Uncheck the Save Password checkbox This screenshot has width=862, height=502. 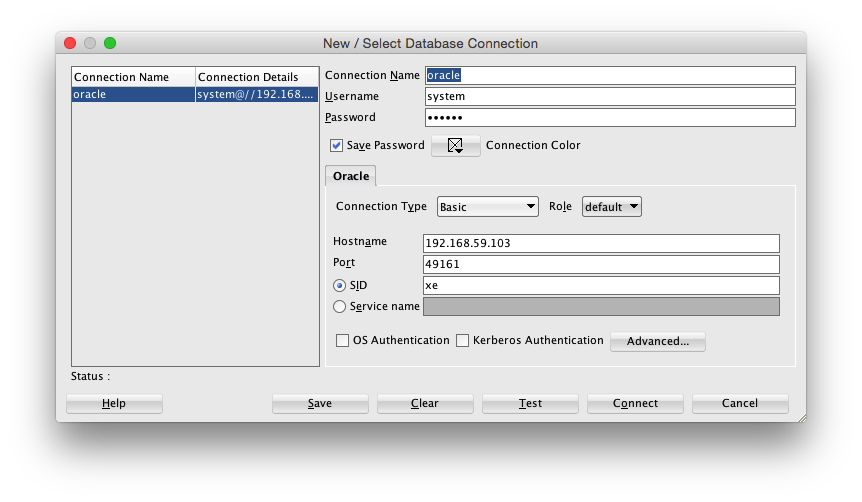[337, 146]
